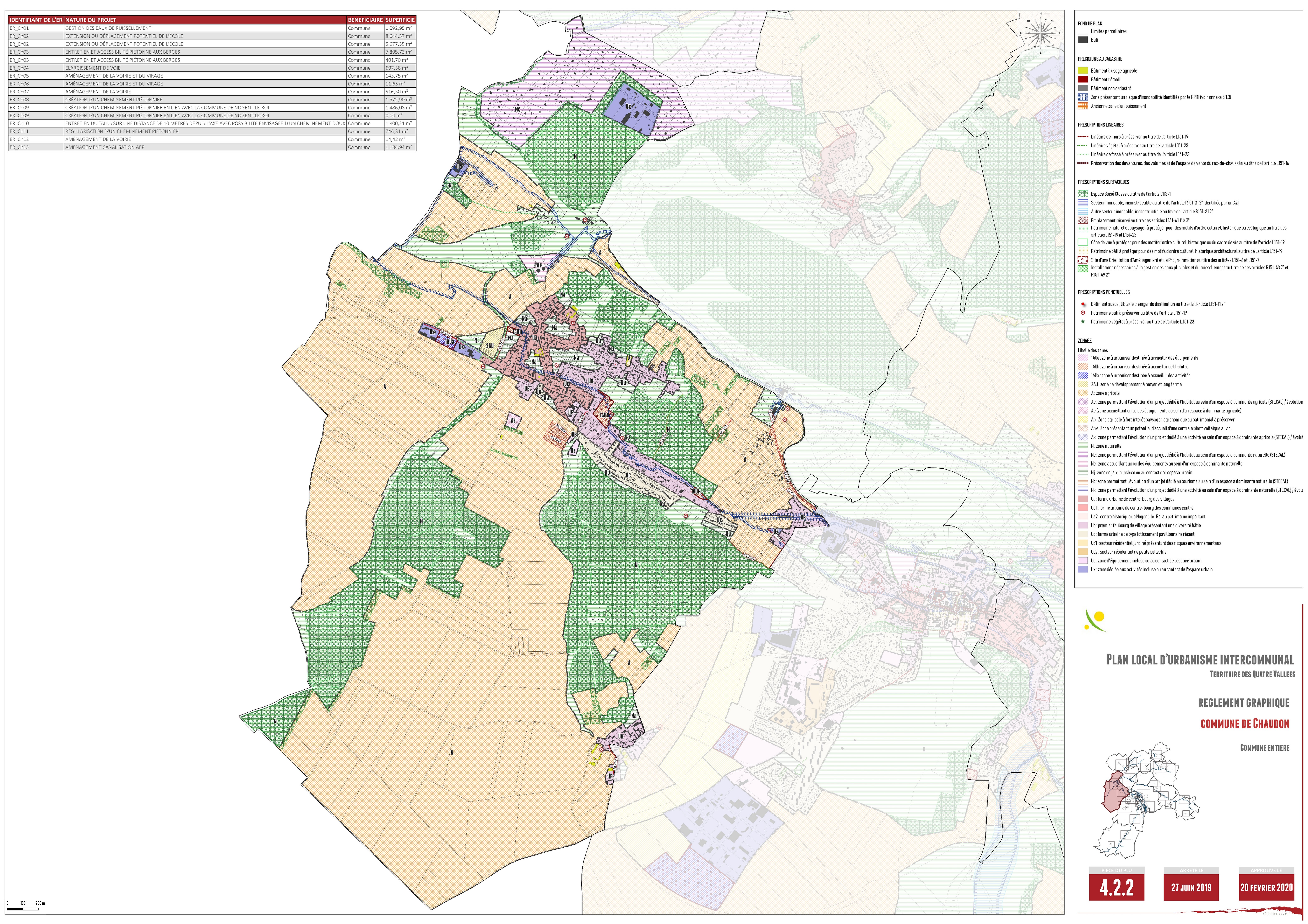Click the IDENTIFIANT DE L'ER column header
Image resolution: width=1308 pixels, height=924 pixels.
(x=36, y=20)
